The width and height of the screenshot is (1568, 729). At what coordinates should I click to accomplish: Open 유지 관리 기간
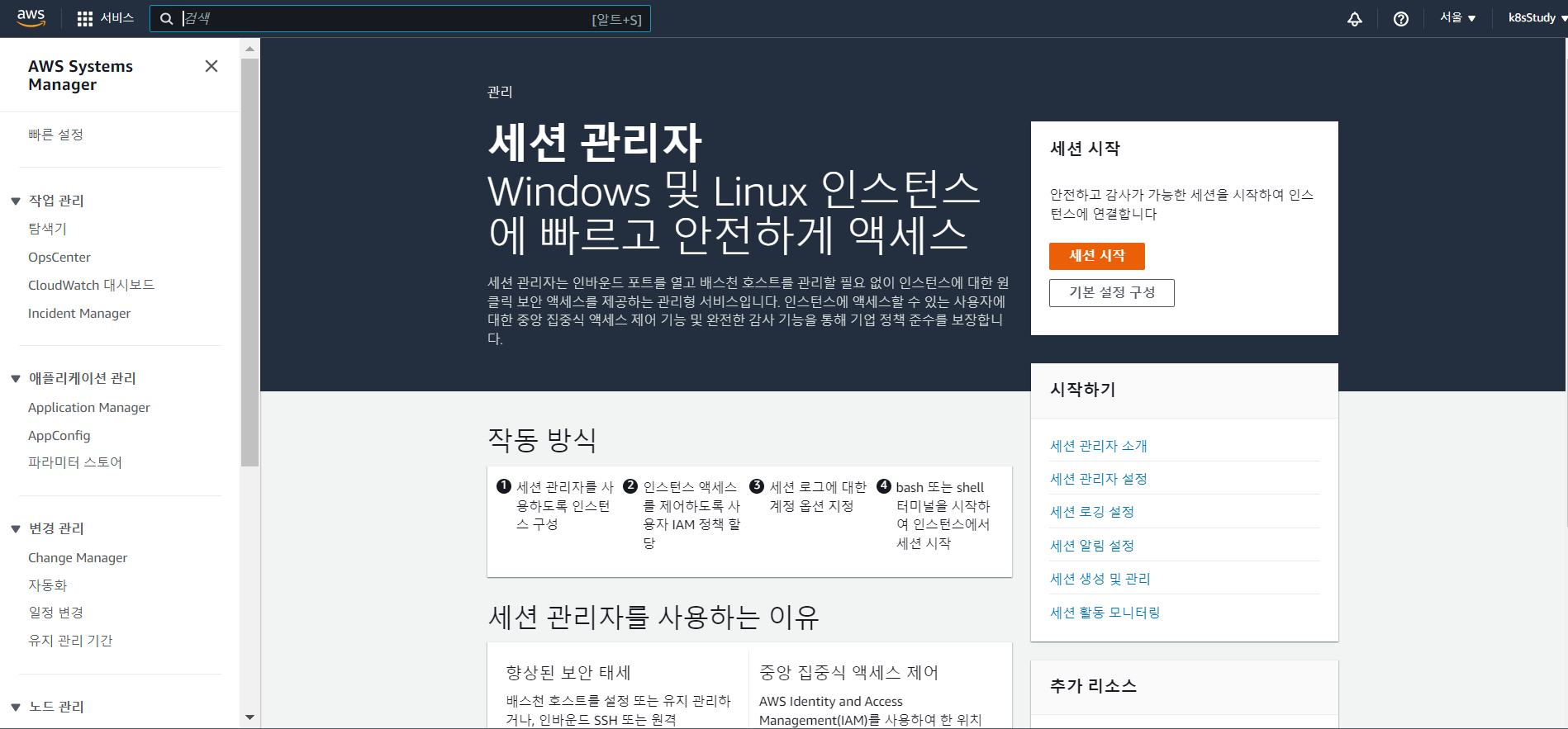pyautogui.click(x=70, y=641)
